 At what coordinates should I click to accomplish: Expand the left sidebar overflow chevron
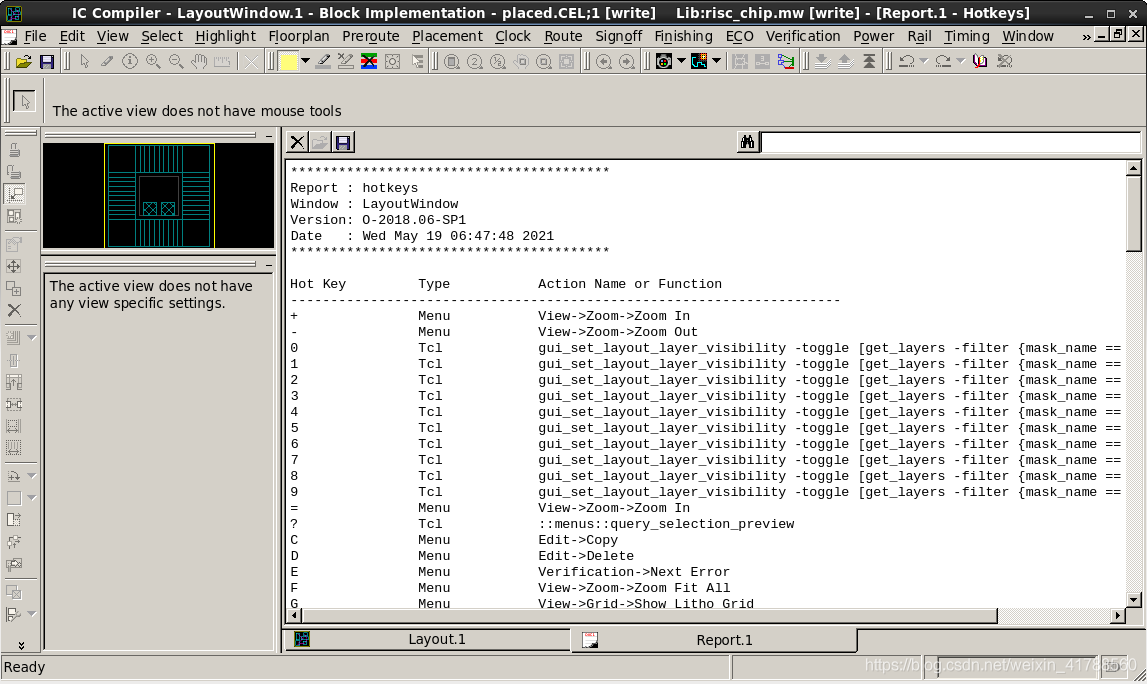pos(21,645)
